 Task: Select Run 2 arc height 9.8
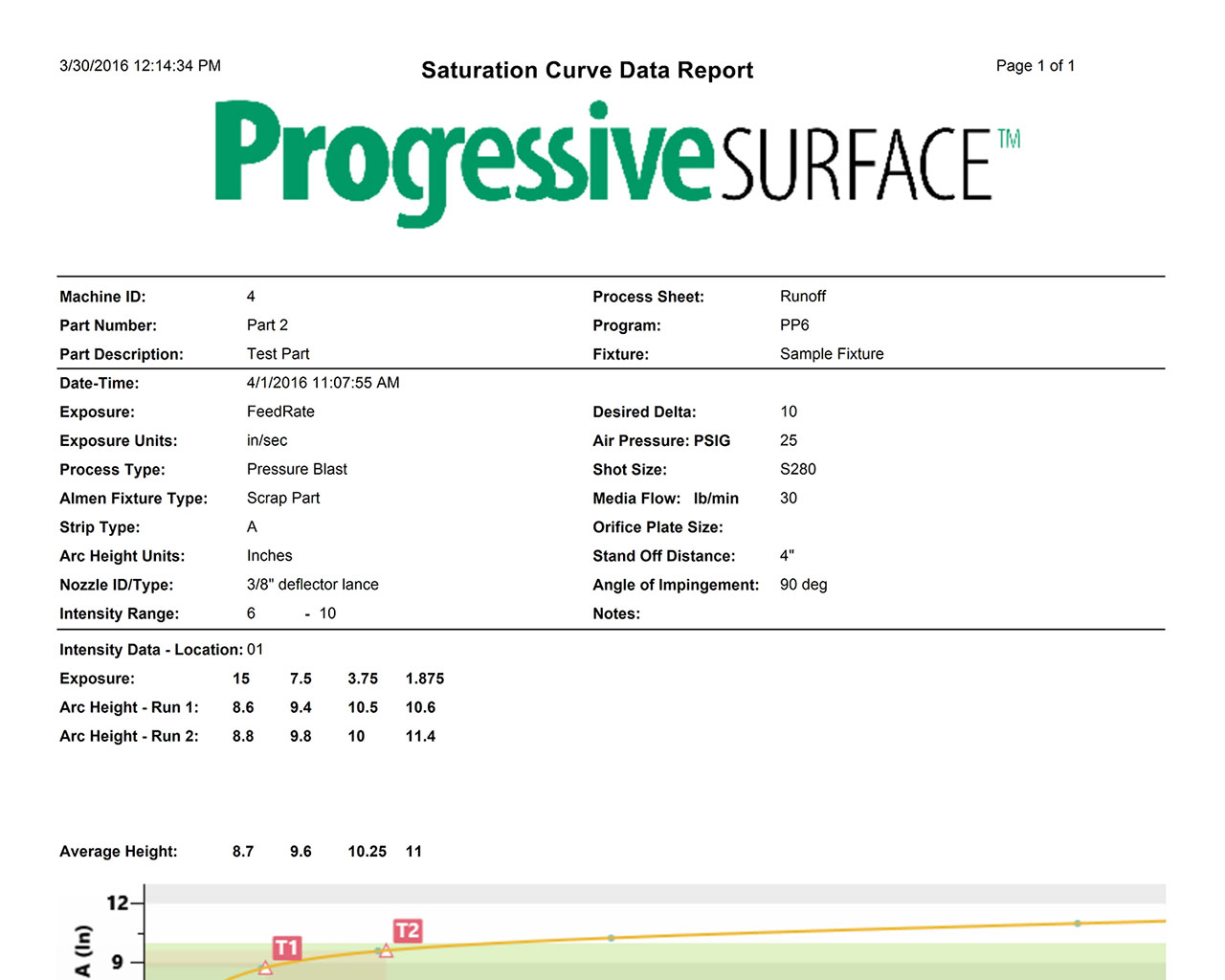(301, 736)
